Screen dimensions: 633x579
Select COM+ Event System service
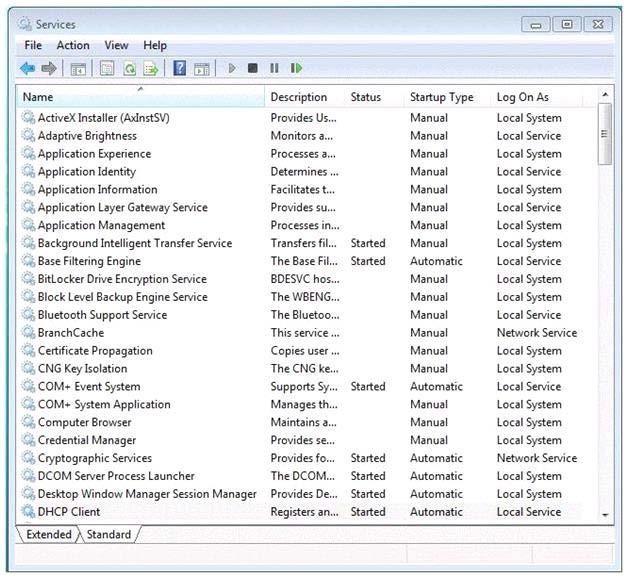point(89,386)
